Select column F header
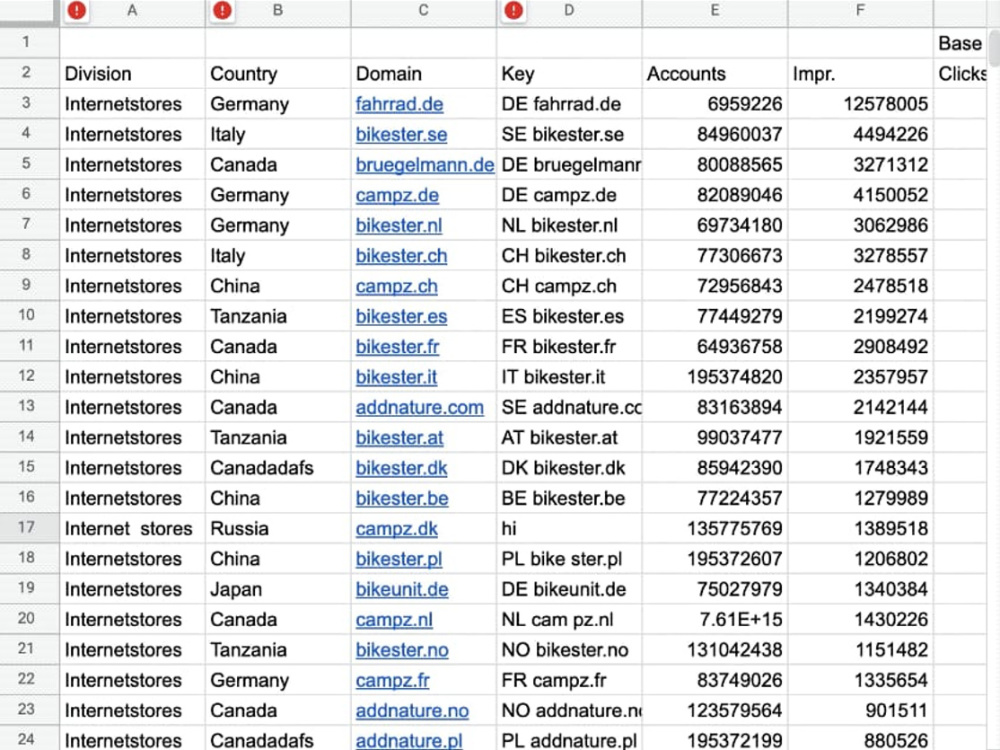The image size is (1000, 750). (x=860, y=11)
